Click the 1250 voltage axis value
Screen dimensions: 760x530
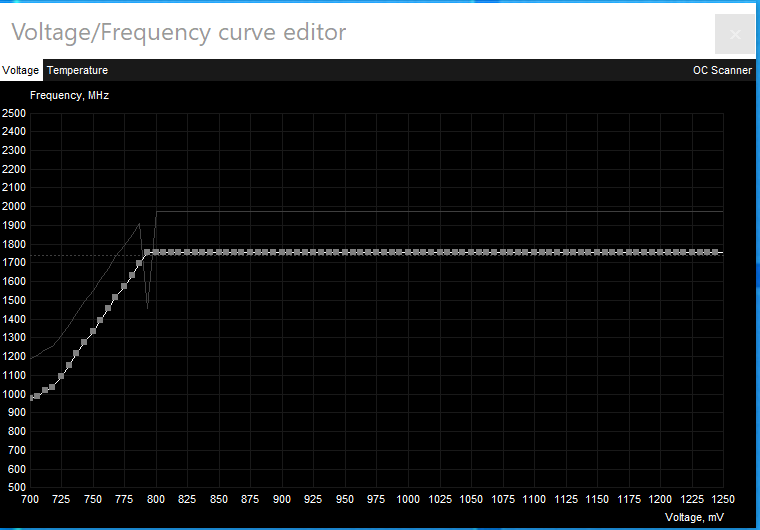(x=723, y=499)
